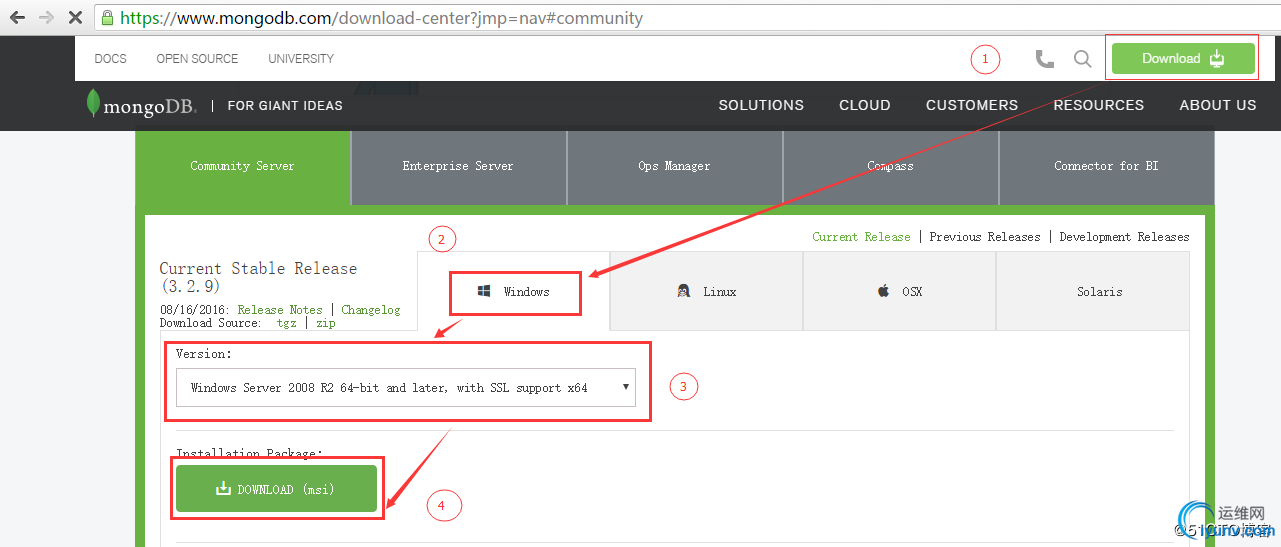The width and height of the screenshot is (1281, 547).
Task: Open RESOURCES menu
Action: click(x=1099, y=105)
